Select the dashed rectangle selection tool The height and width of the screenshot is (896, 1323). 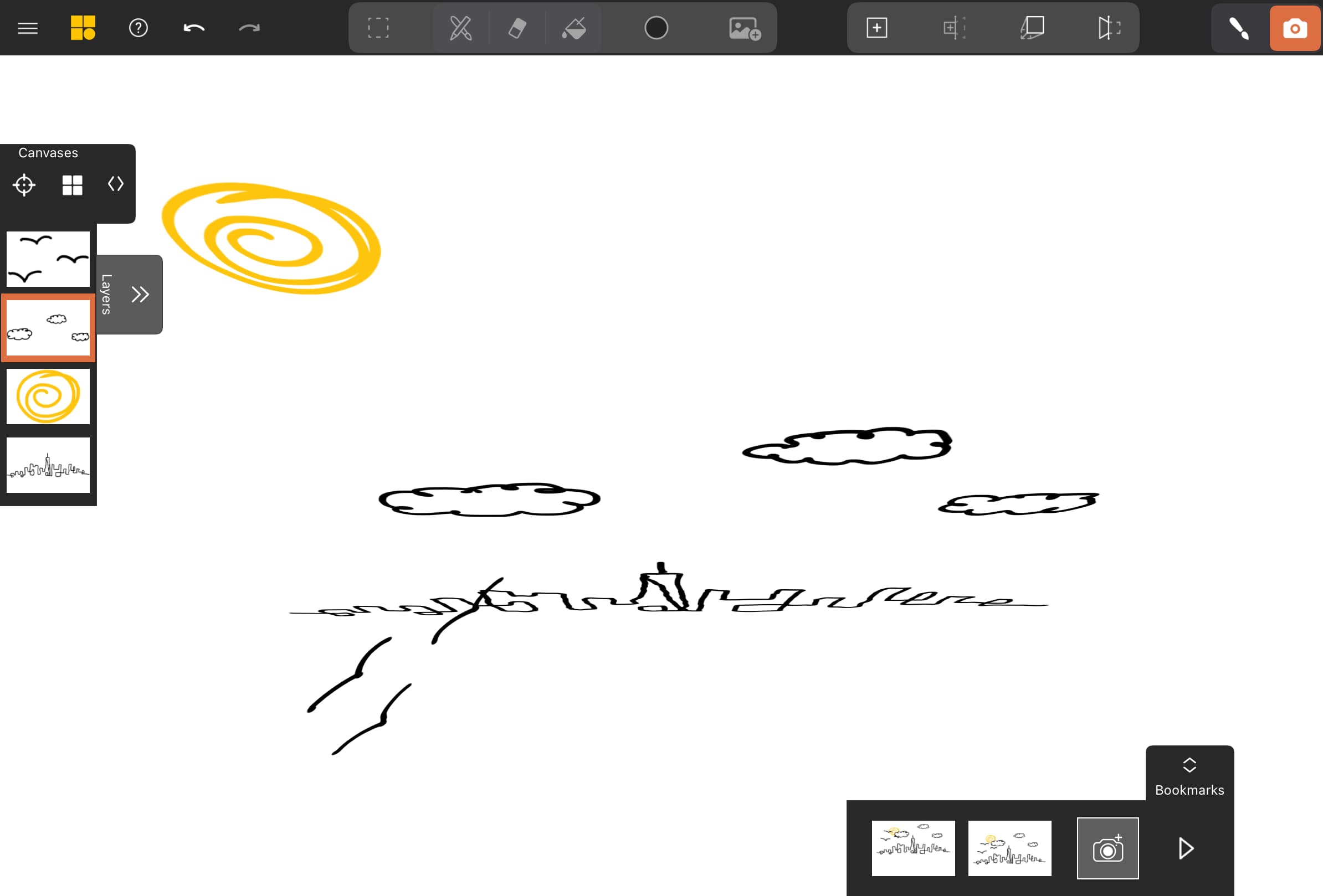point(378,28)
